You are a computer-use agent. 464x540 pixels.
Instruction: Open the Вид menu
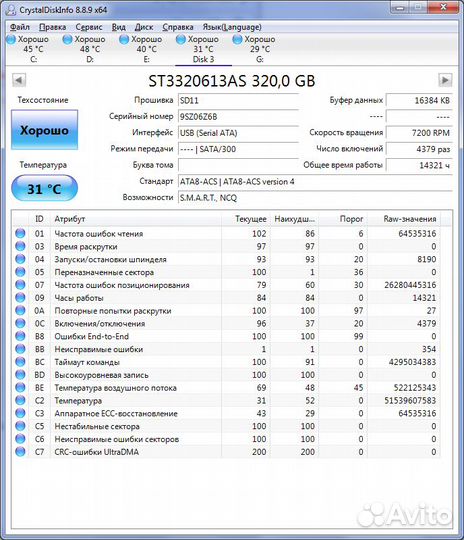[x=118, y=27]
